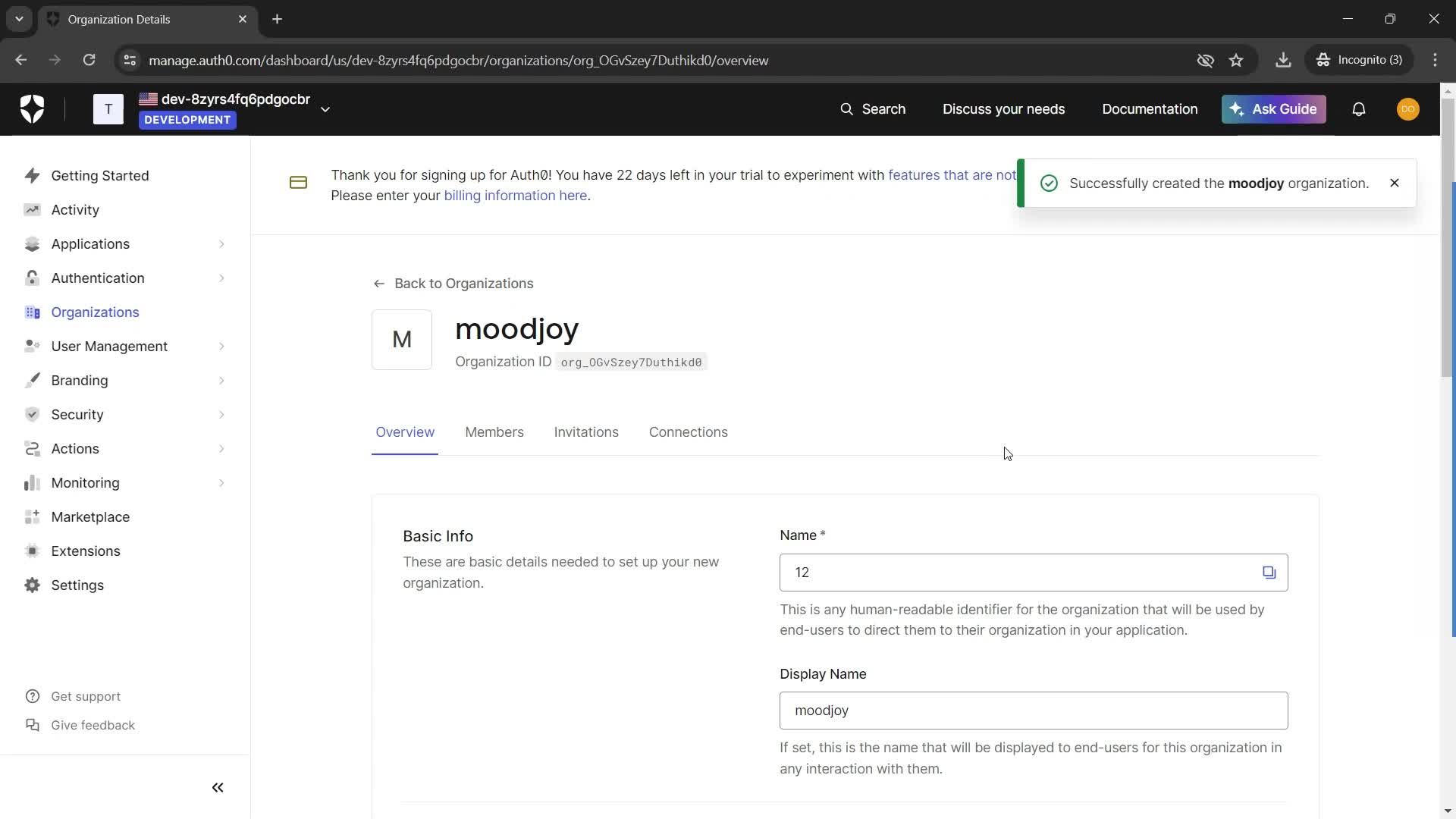Expand the Monitoring submenu chevron
1456x819 pixels.
tap(221, 482)
